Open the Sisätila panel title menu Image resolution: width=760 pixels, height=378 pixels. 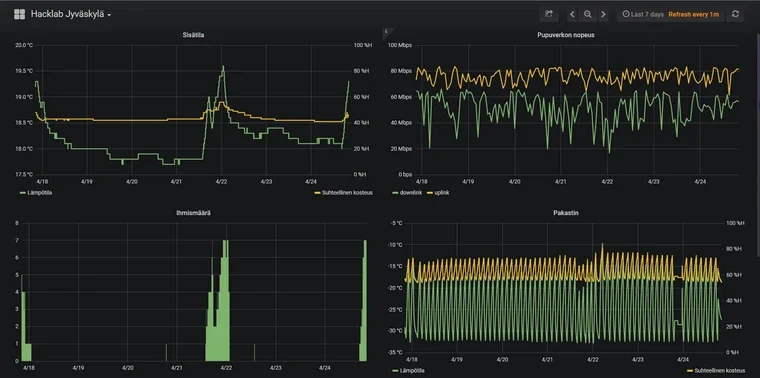(193, 35)
